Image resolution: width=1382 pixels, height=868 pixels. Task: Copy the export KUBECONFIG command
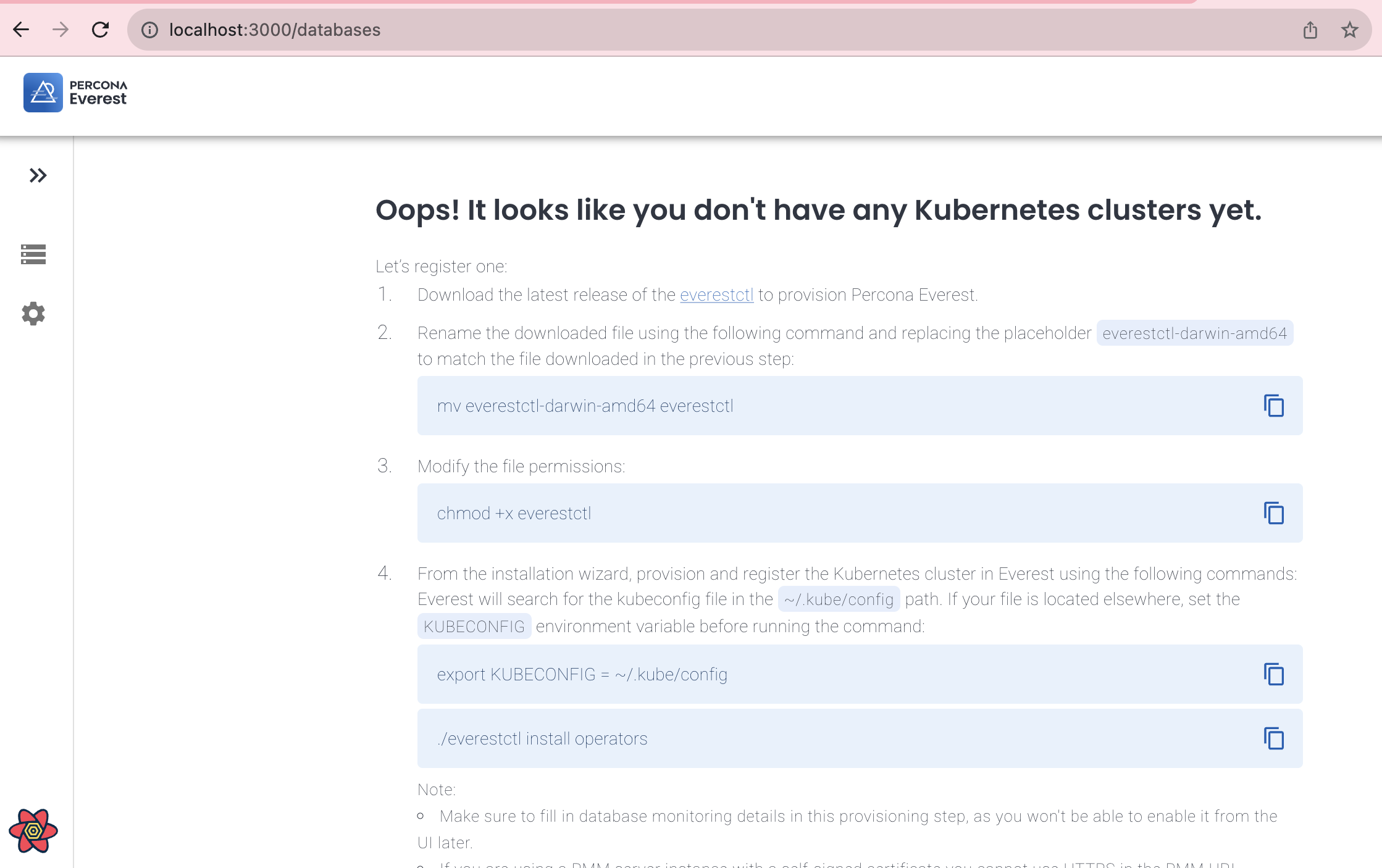click(x=1273, y=674)
